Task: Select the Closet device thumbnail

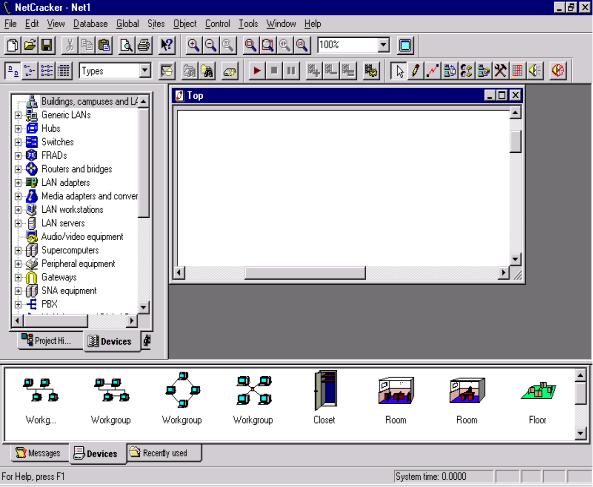Action: pos(324,397)
